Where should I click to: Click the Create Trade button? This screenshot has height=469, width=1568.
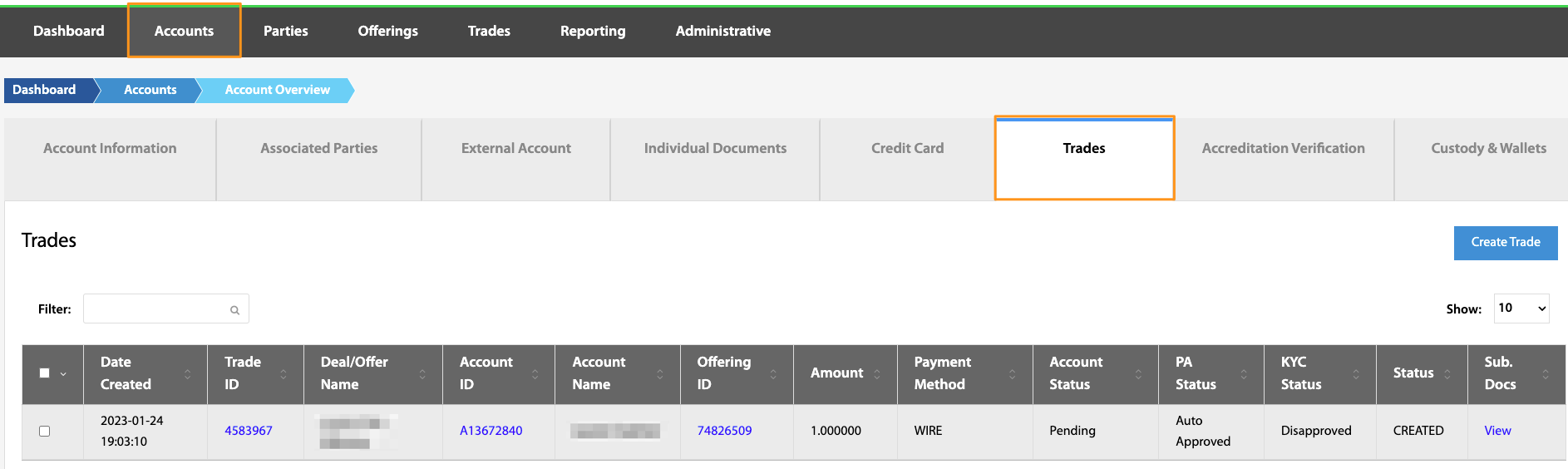[1506, 243]
